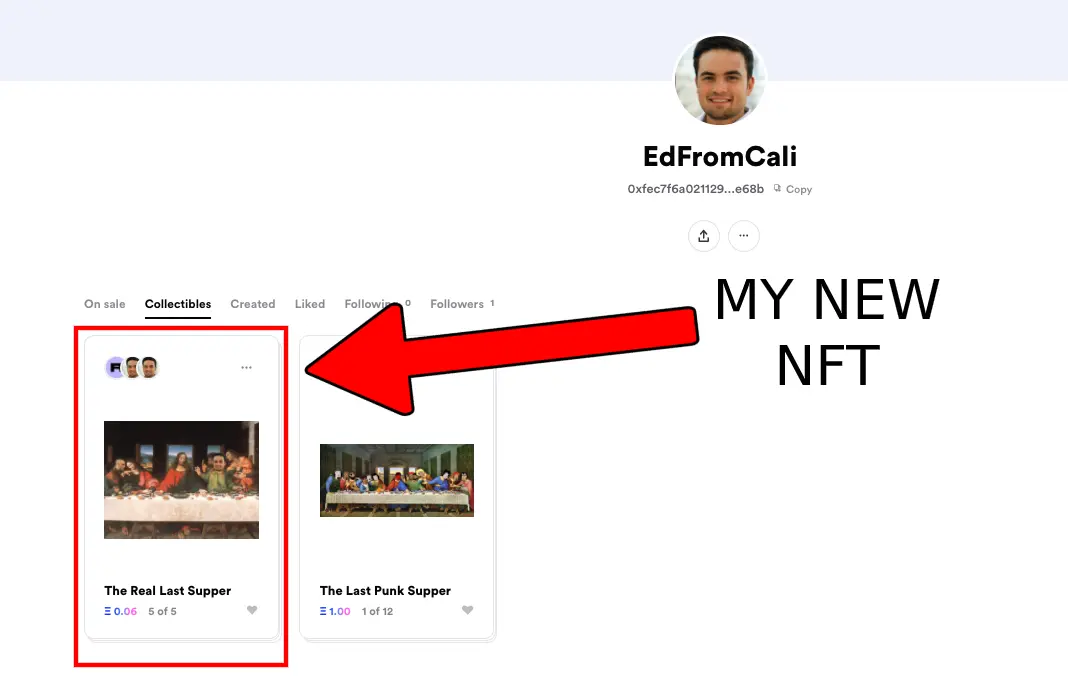This screenshot has width=1068, height=678.
Task: Open the Followers tab
Action: coord(462,304)
